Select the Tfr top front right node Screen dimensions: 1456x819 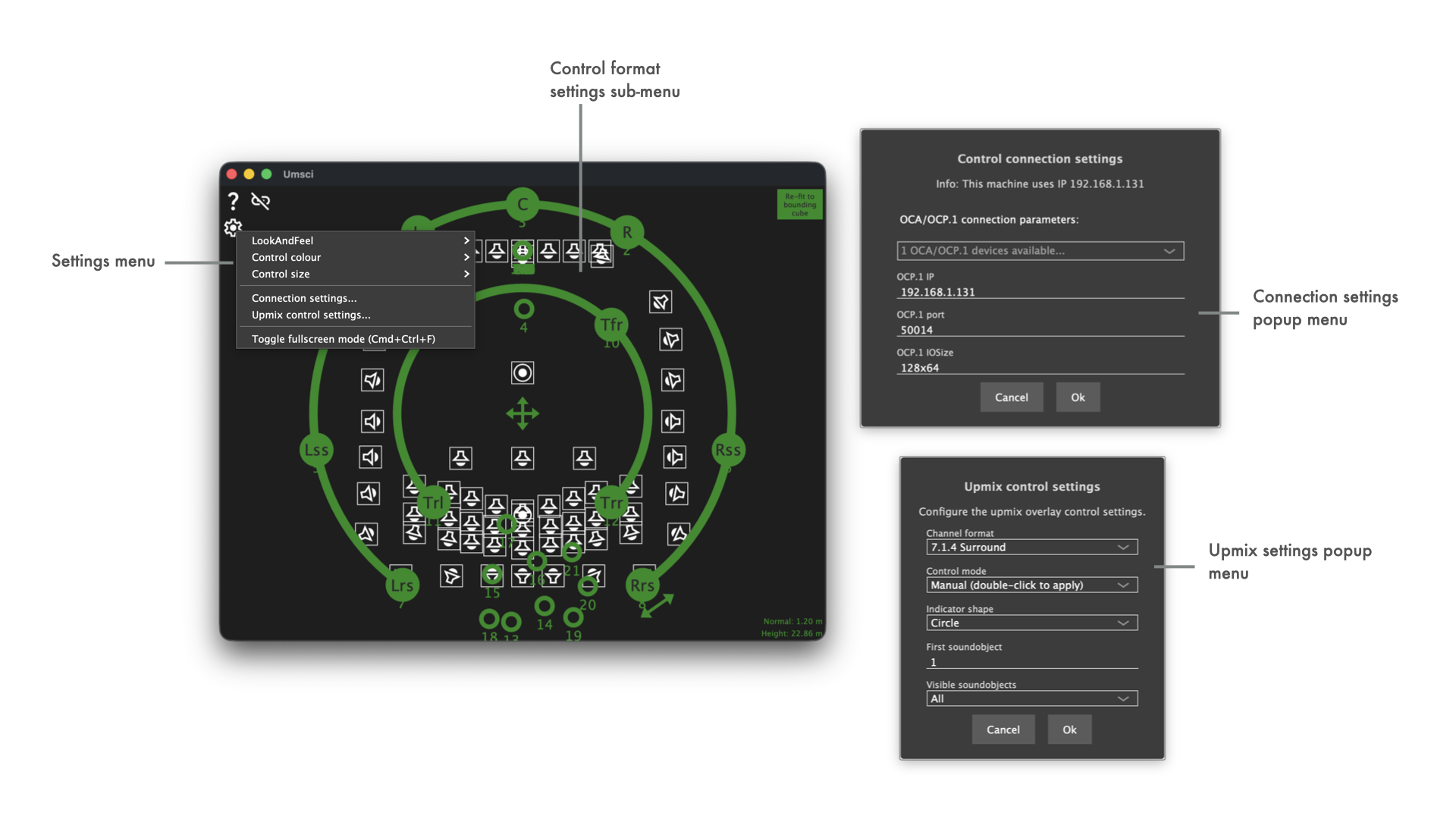point(611,325)
